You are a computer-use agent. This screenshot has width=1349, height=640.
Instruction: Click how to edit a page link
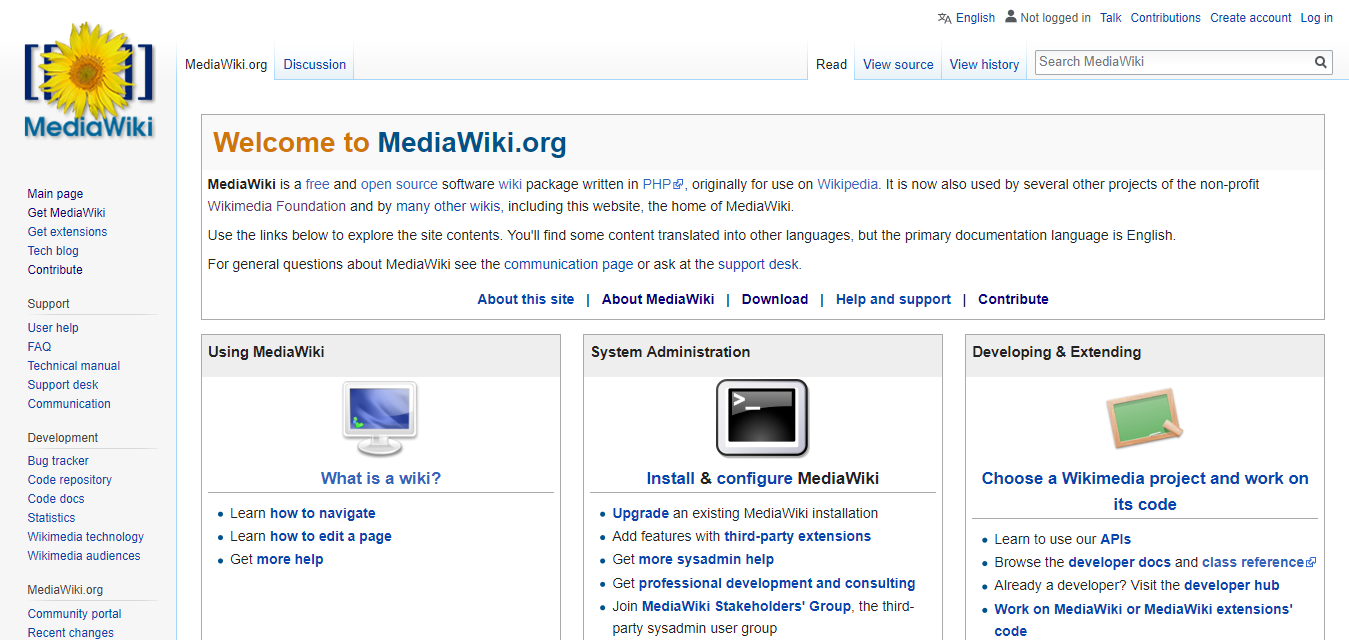[x=331, y=536]
